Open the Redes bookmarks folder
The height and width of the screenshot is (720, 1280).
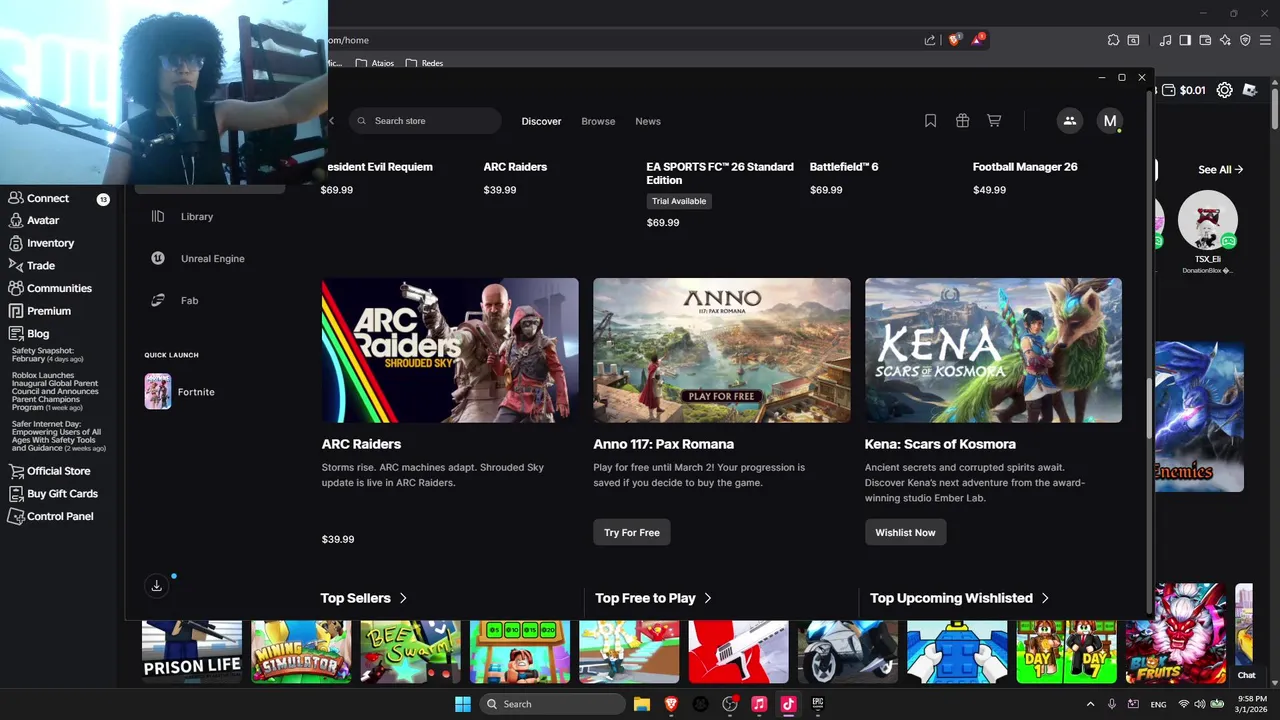coord(425,63)
